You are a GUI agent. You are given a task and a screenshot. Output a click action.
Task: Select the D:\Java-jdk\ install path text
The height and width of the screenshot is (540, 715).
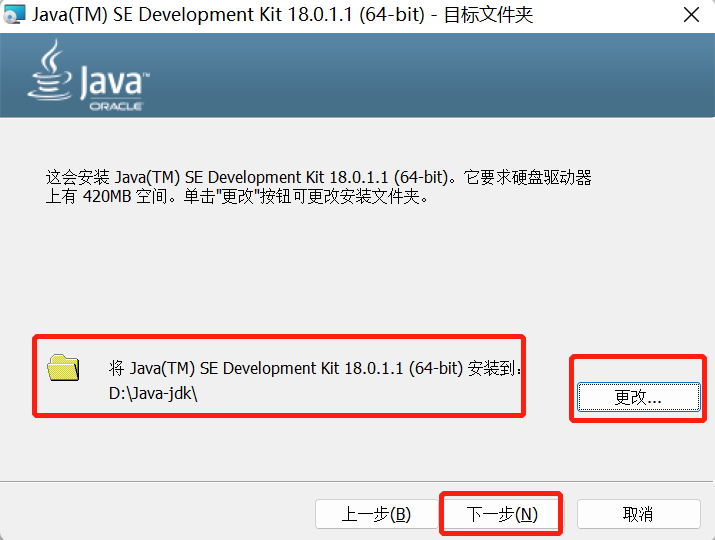(153, 393)
